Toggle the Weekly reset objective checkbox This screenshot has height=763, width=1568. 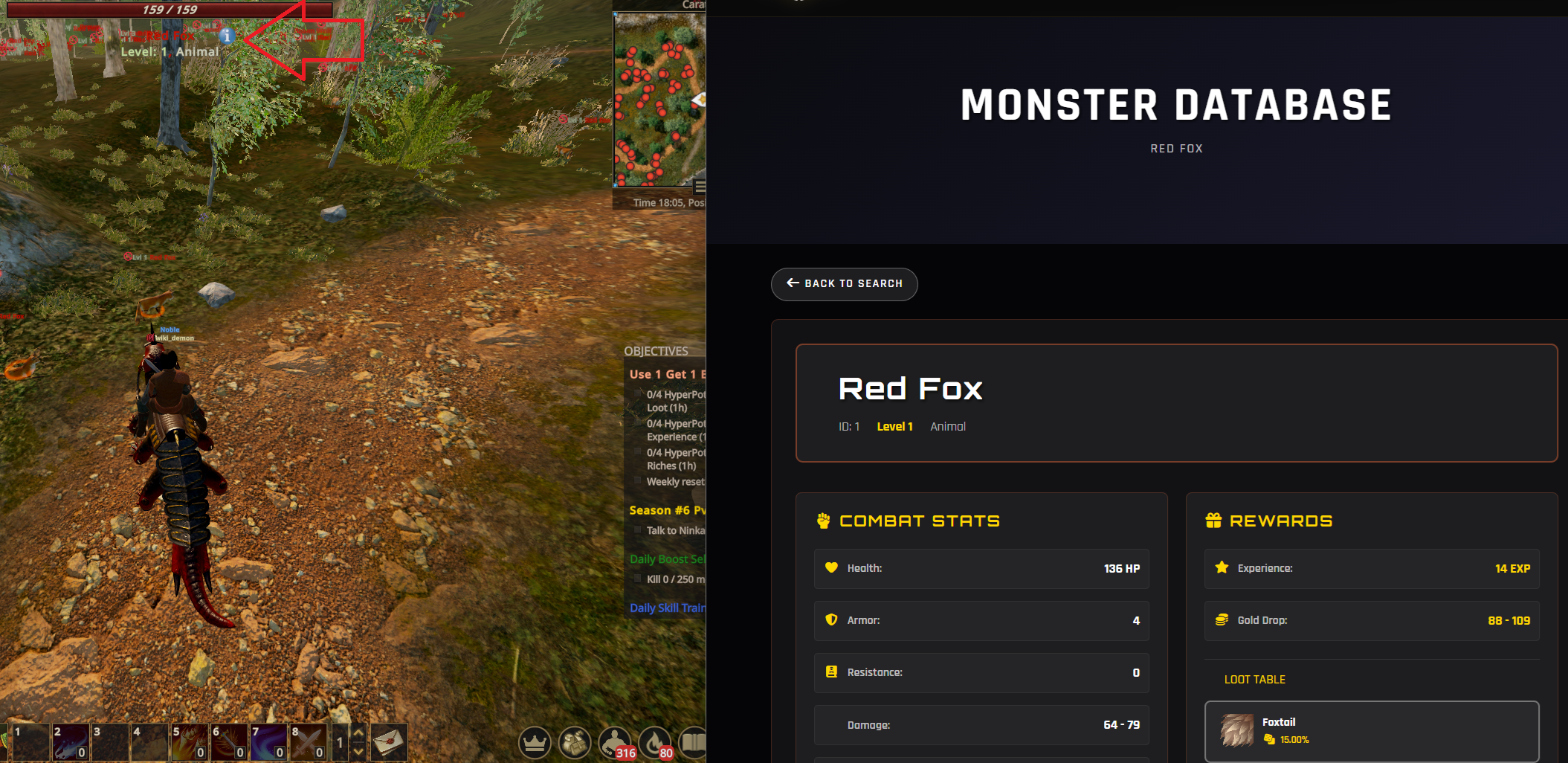[x=638, y=481]
